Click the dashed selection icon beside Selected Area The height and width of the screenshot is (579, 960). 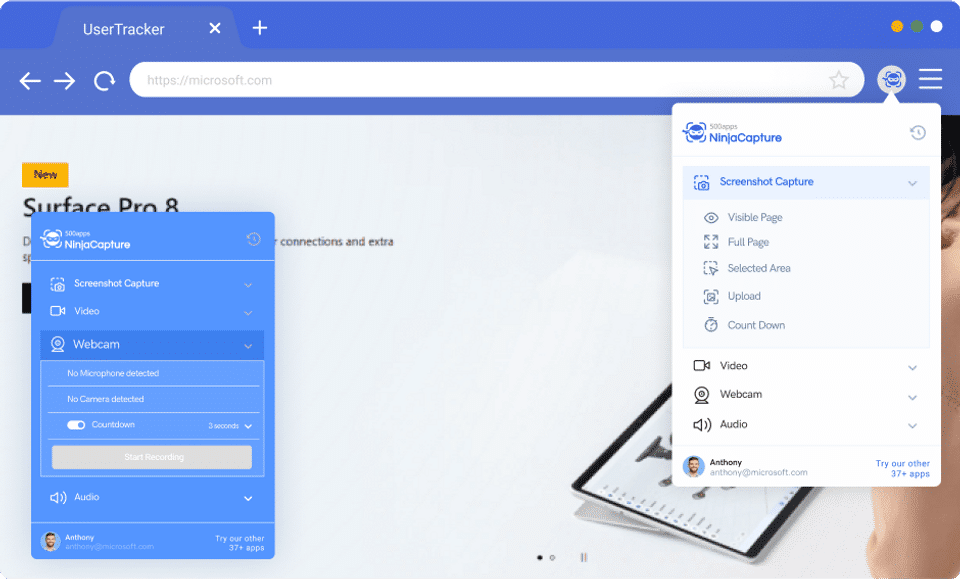711,268
